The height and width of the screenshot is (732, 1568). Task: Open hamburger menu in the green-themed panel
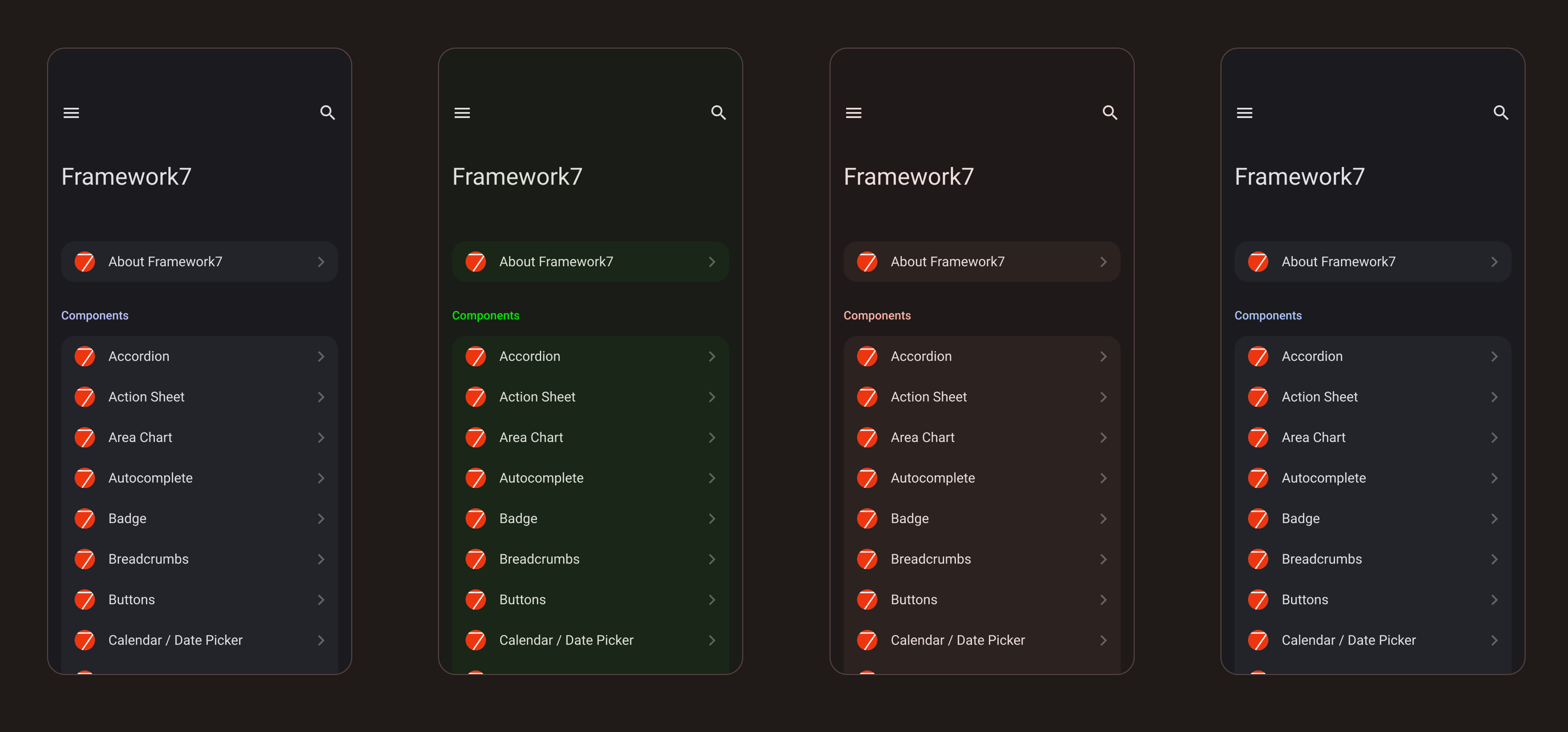pyautogui.click(x=462, y=112)
